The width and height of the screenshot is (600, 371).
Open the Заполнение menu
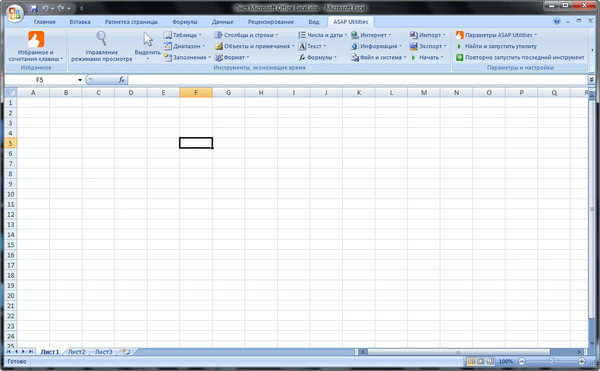point(188,57)
